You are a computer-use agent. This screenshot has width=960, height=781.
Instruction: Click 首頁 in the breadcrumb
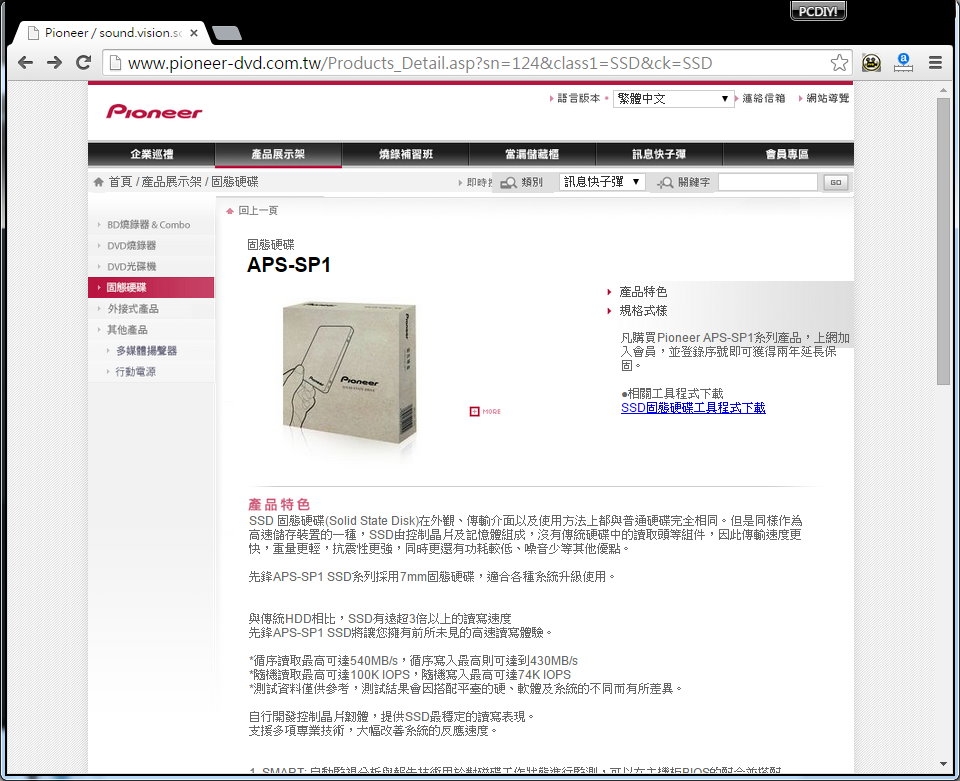pyautogui.click(x=120, y=182)
